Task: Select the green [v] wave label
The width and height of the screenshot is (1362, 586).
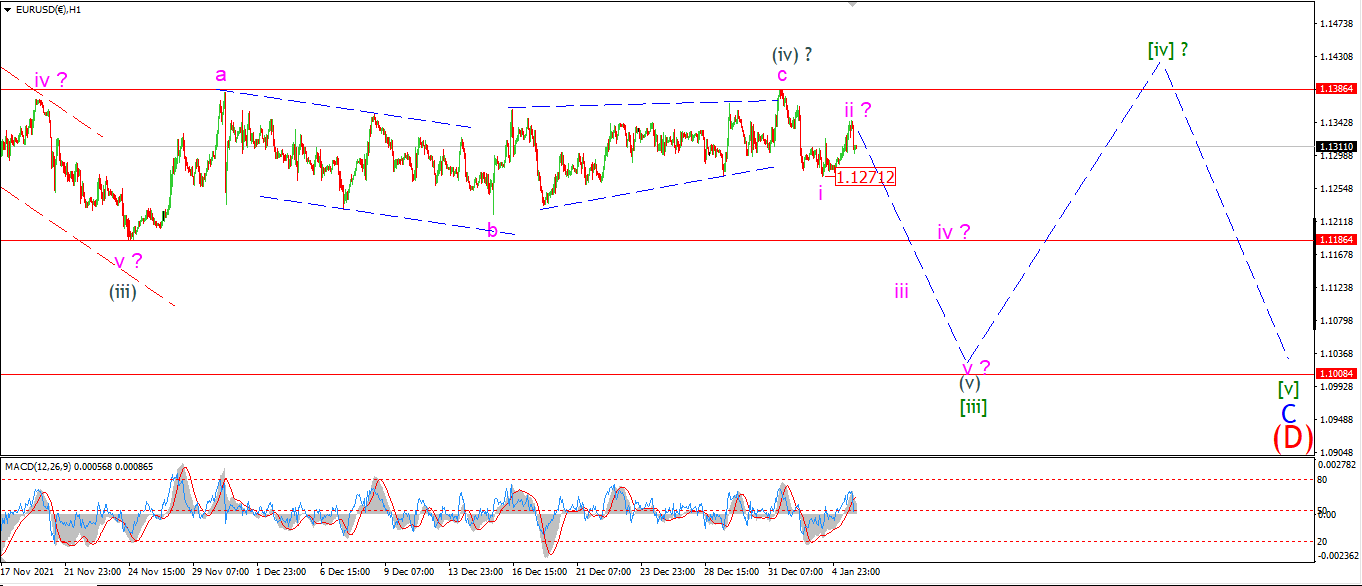Action: click(1288, 388)
